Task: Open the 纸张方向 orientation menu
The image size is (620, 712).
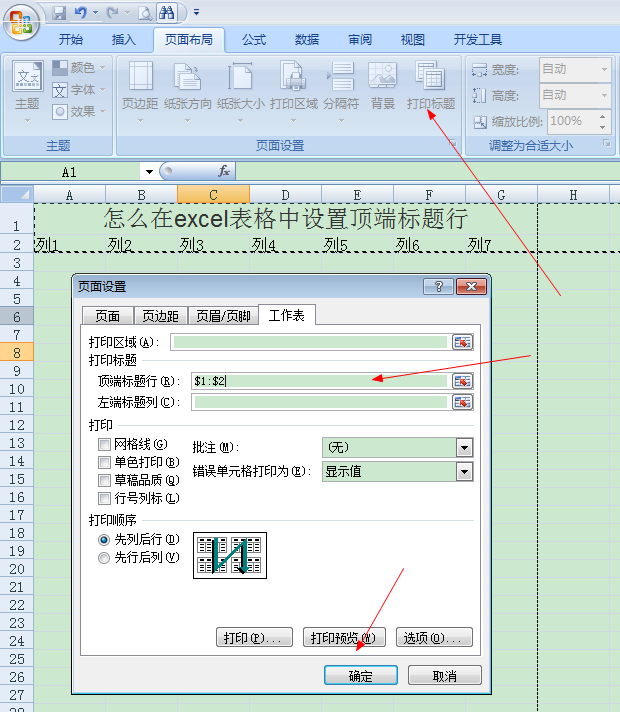Action: 188,91
